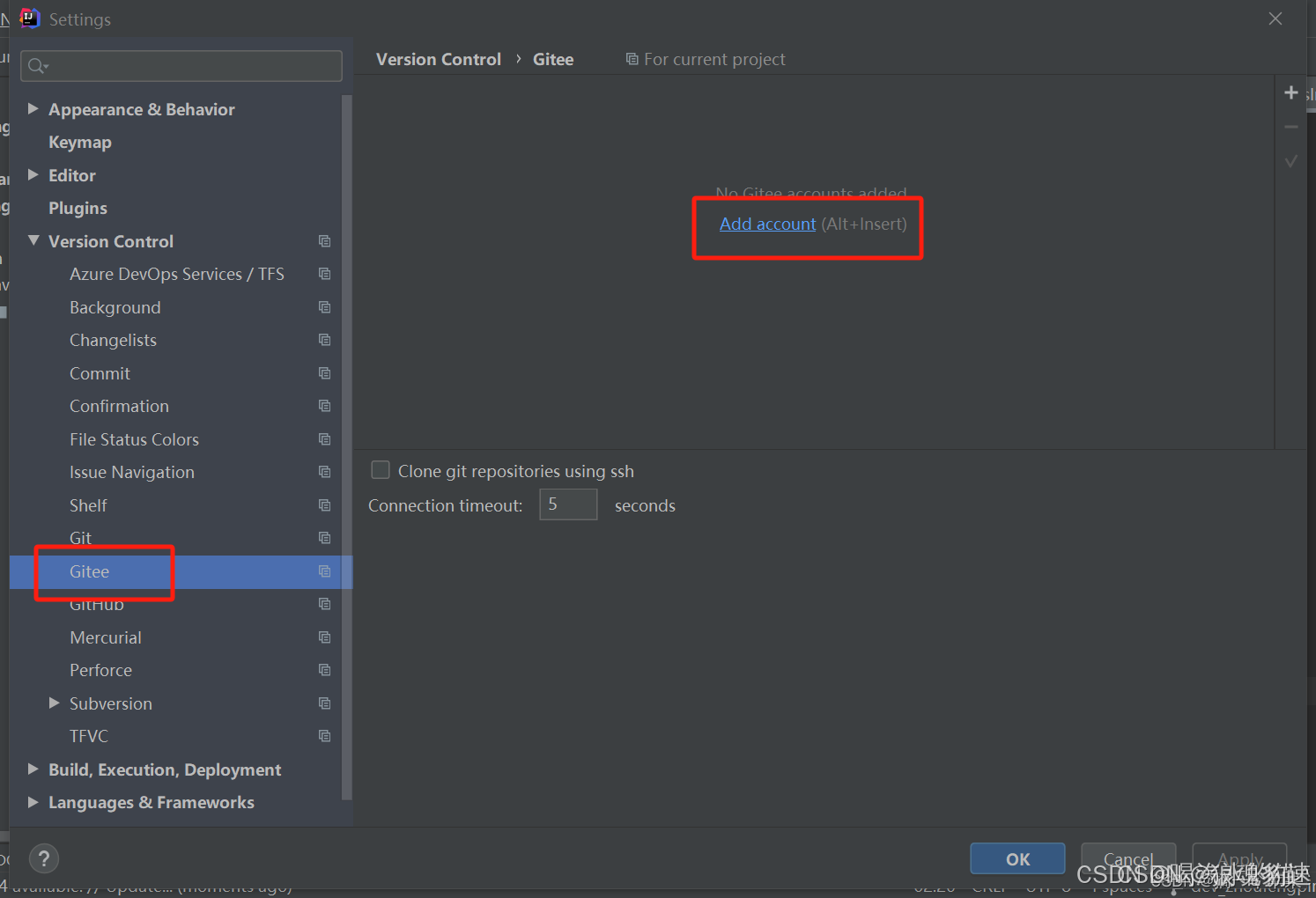Expand the Subversion node
The image size is (1316, 898).
(55, 703)
